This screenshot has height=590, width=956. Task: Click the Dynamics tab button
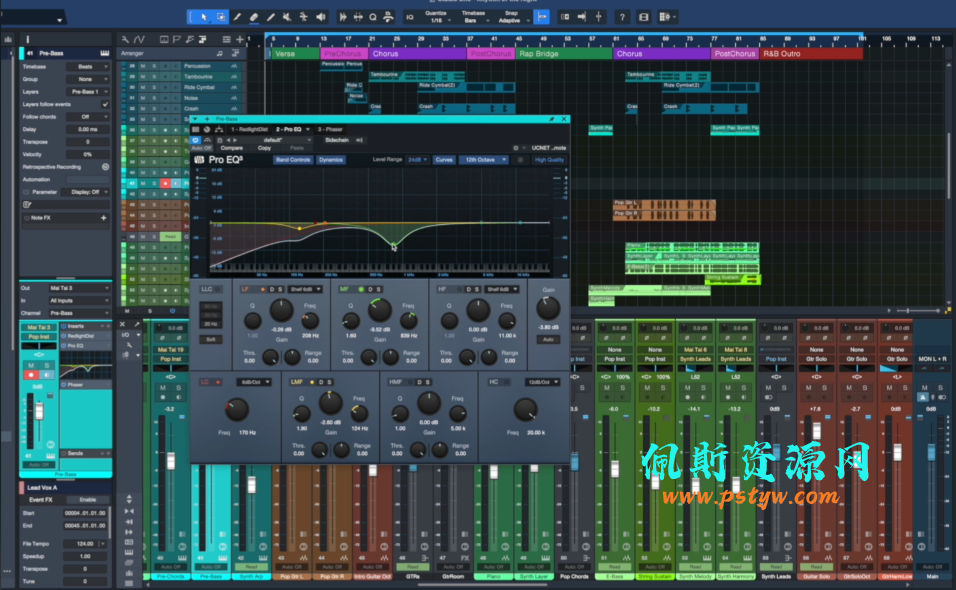[330, 160]
